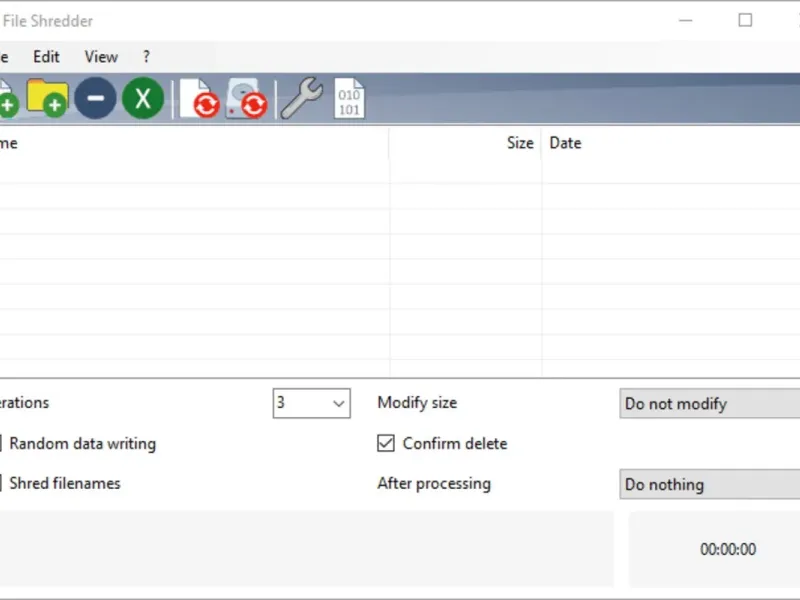Toggle the Shred filenames checkbox
Screen dimensions: 800x600
click(1, 483)
